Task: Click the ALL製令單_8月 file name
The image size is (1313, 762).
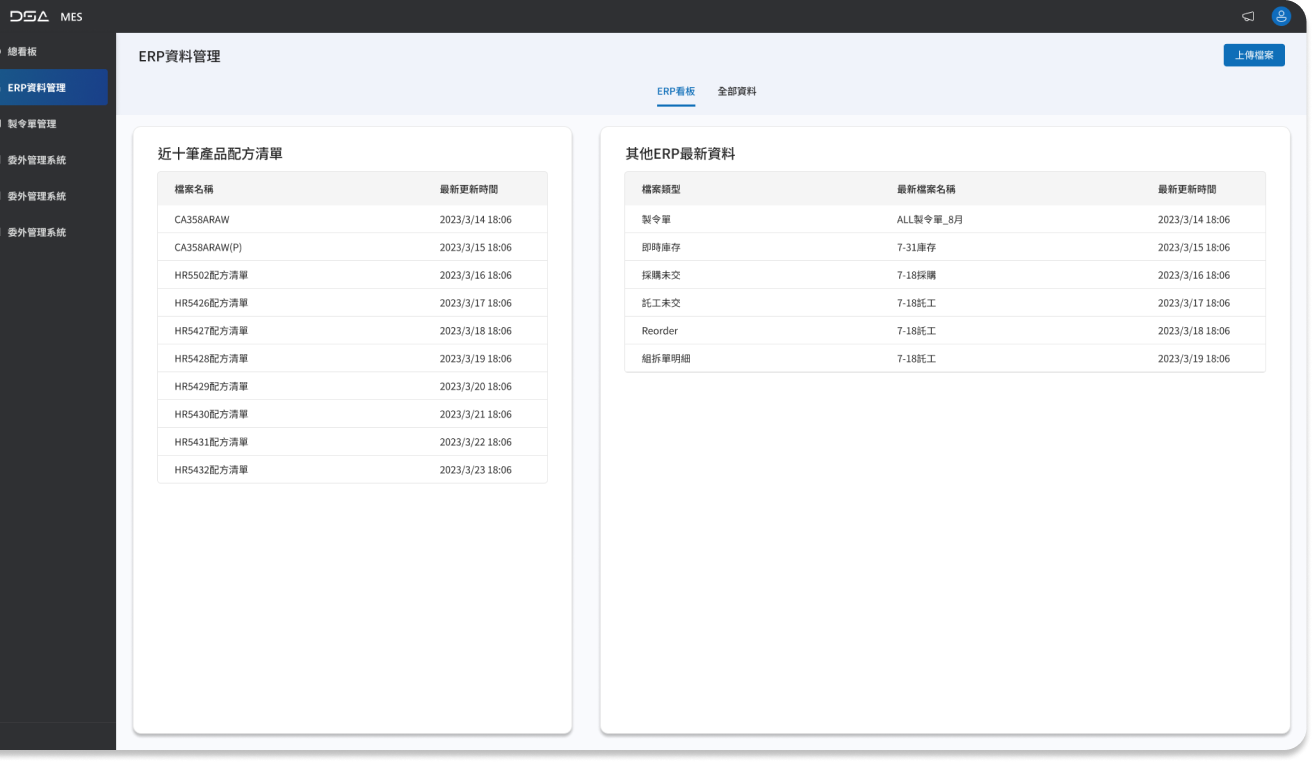Action: click(x=929, y=219)
